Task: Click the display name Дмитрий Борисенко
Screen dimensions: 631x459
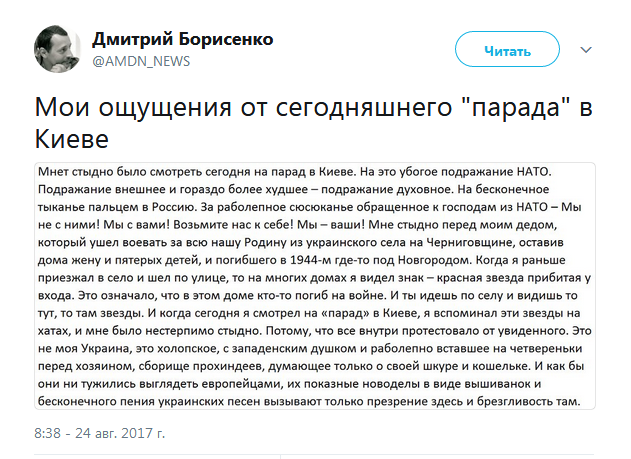Action: point(182,39)
